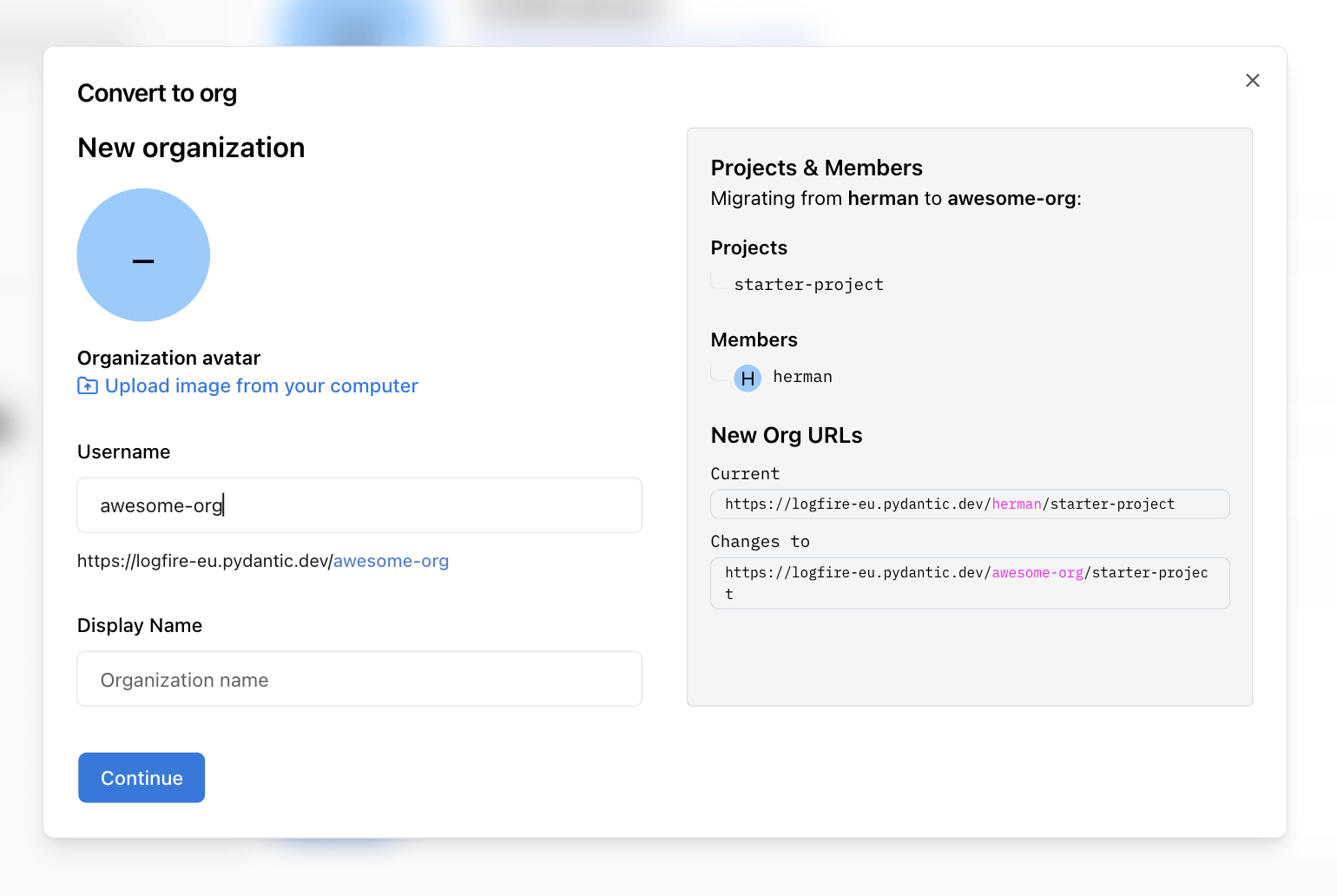Viewport: 1337px width, 896px height.
Task: Click inside the Username field showing awesome-org
Action: coord(359,504)
